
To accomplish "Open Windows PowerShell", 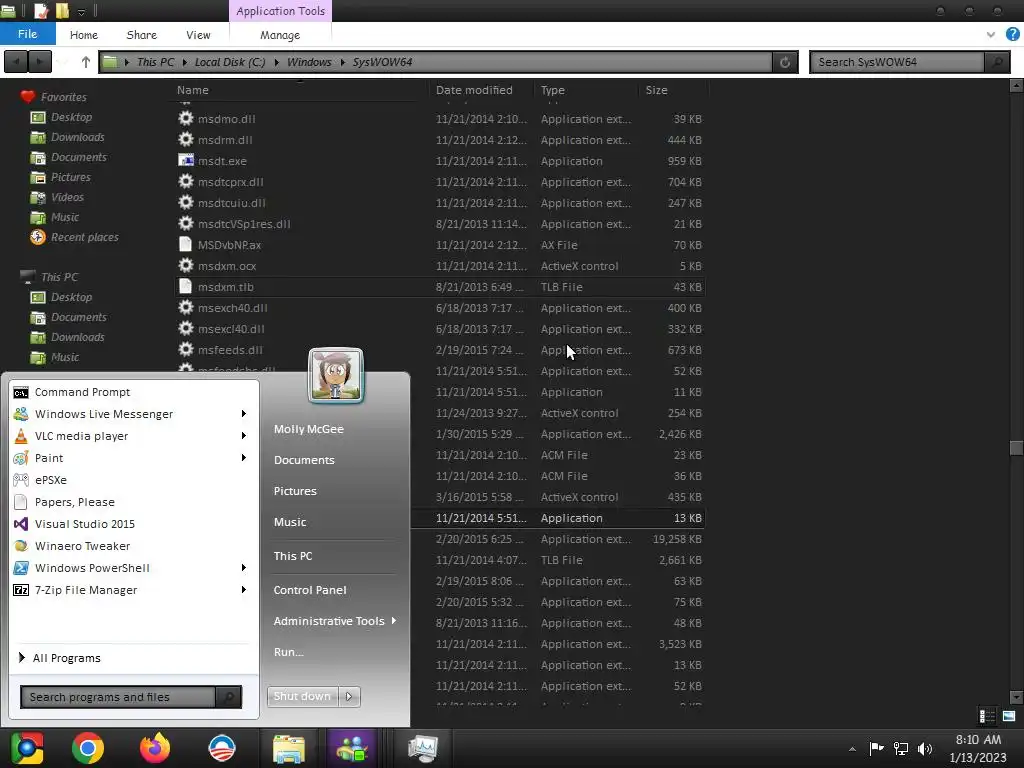I will click(92, 568).
